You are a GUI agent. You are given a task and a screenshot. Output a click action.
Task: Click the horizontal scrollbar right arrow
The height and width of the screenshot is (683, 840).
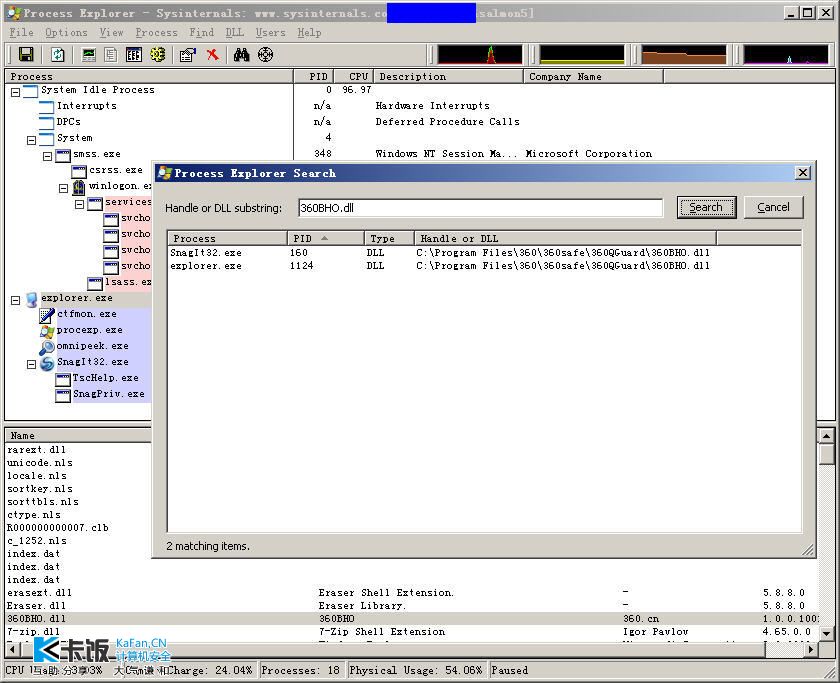(x=811, y=649)
